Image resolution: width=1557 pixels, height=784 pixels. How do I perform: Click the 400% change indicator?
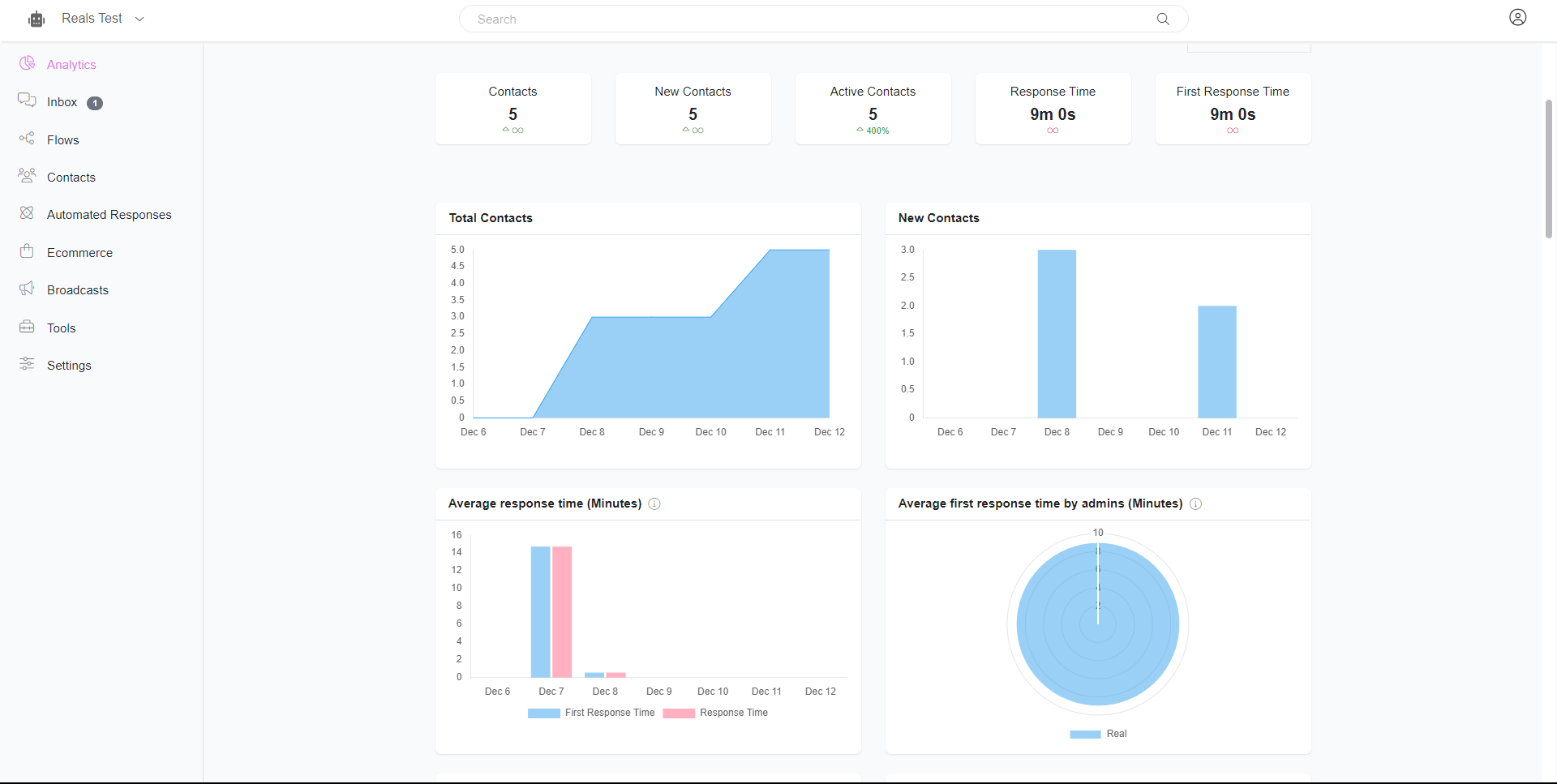tap(873, 131)
